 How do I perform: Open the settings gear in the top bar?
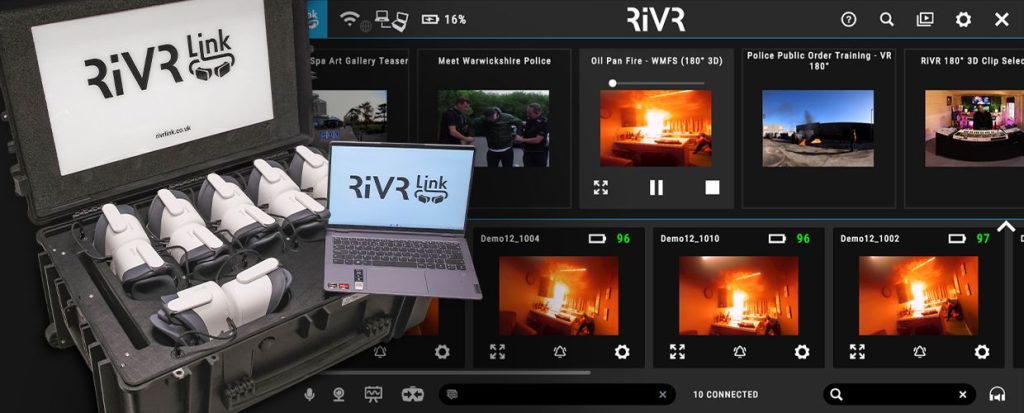tap(963, 20)
